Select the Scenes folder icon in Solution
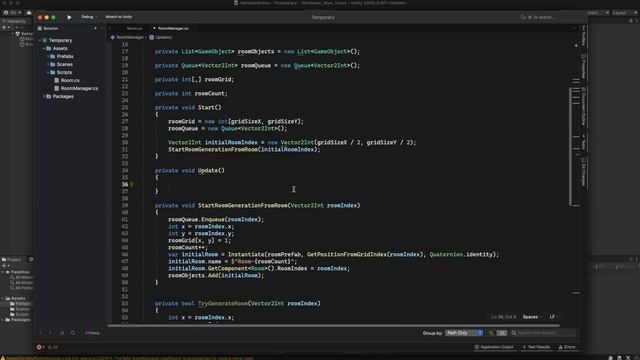The width and height of the screenshot is (640, 360). tap(53, 64)
